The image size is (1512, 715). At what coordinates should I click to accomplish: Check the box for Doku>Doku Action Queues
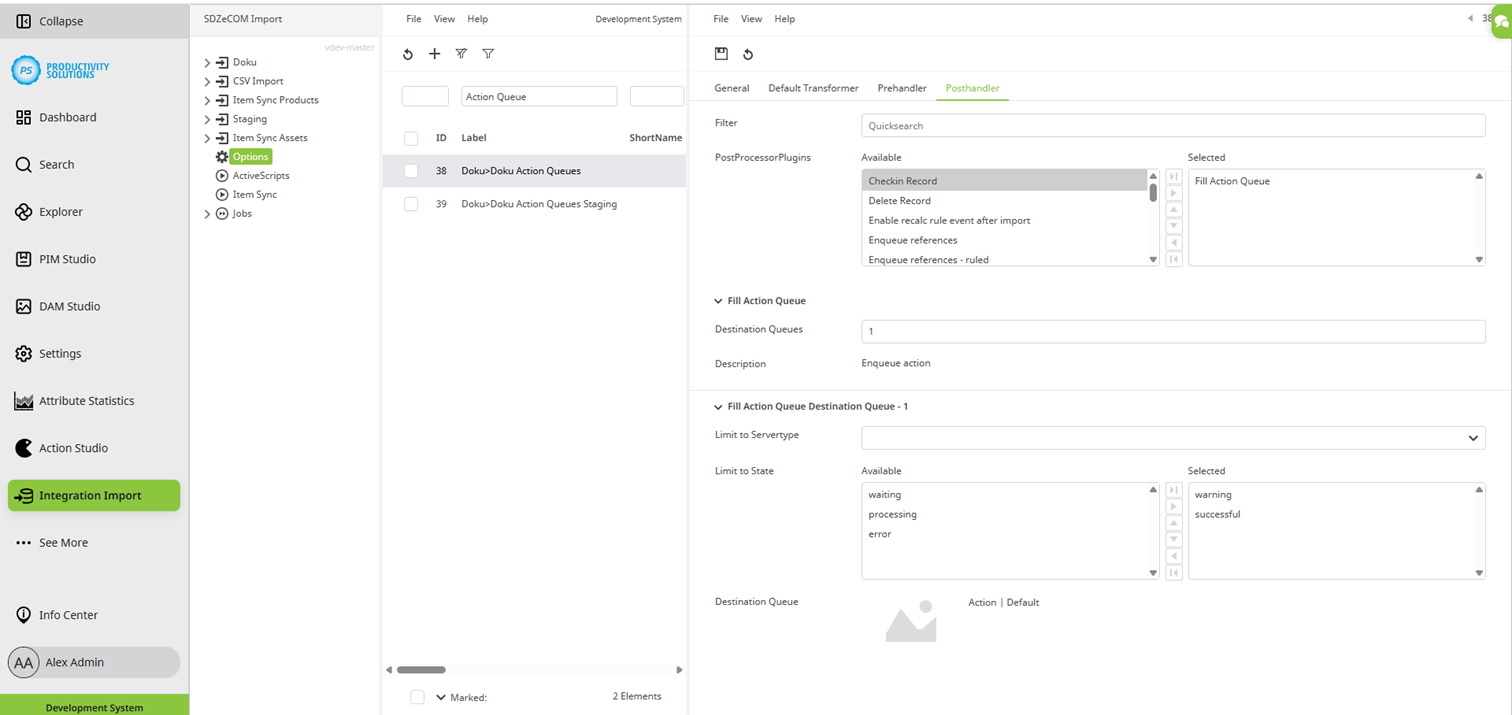coord(411,171)
